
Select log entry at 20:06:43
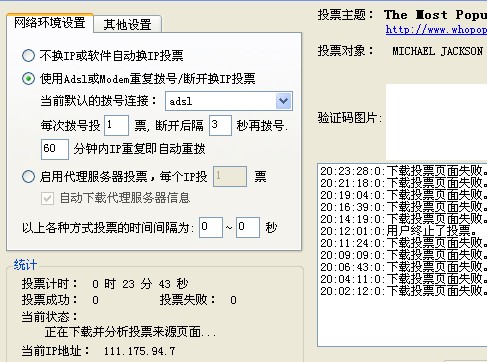pos(403,267)
